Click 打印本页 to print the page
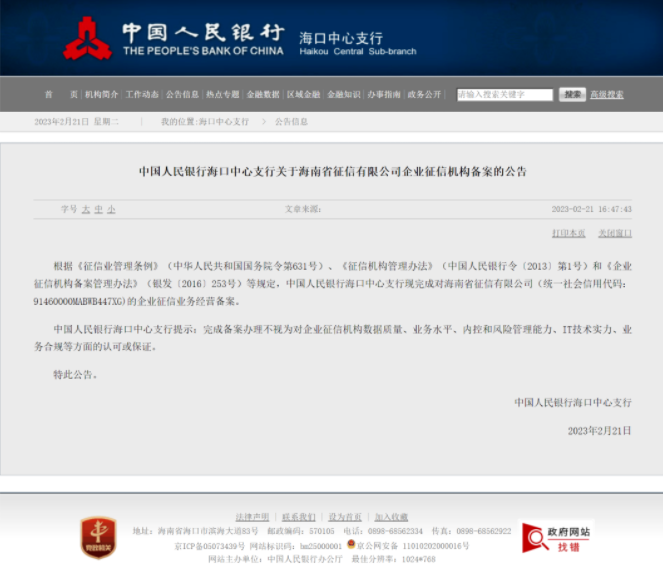 point(569,233)
